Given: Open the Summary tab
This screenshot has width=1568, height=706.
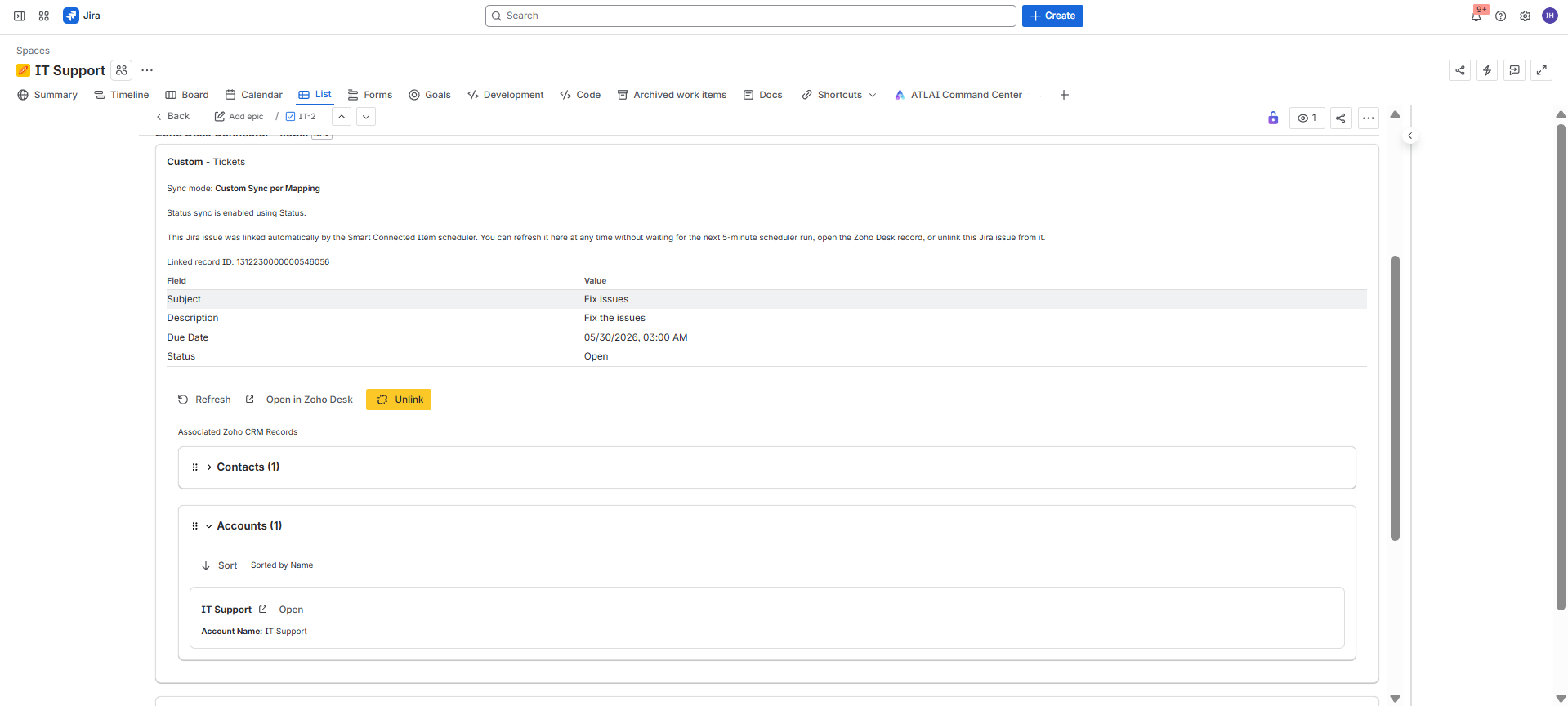Looking at the screenshot, I should (x=47, y=95).
